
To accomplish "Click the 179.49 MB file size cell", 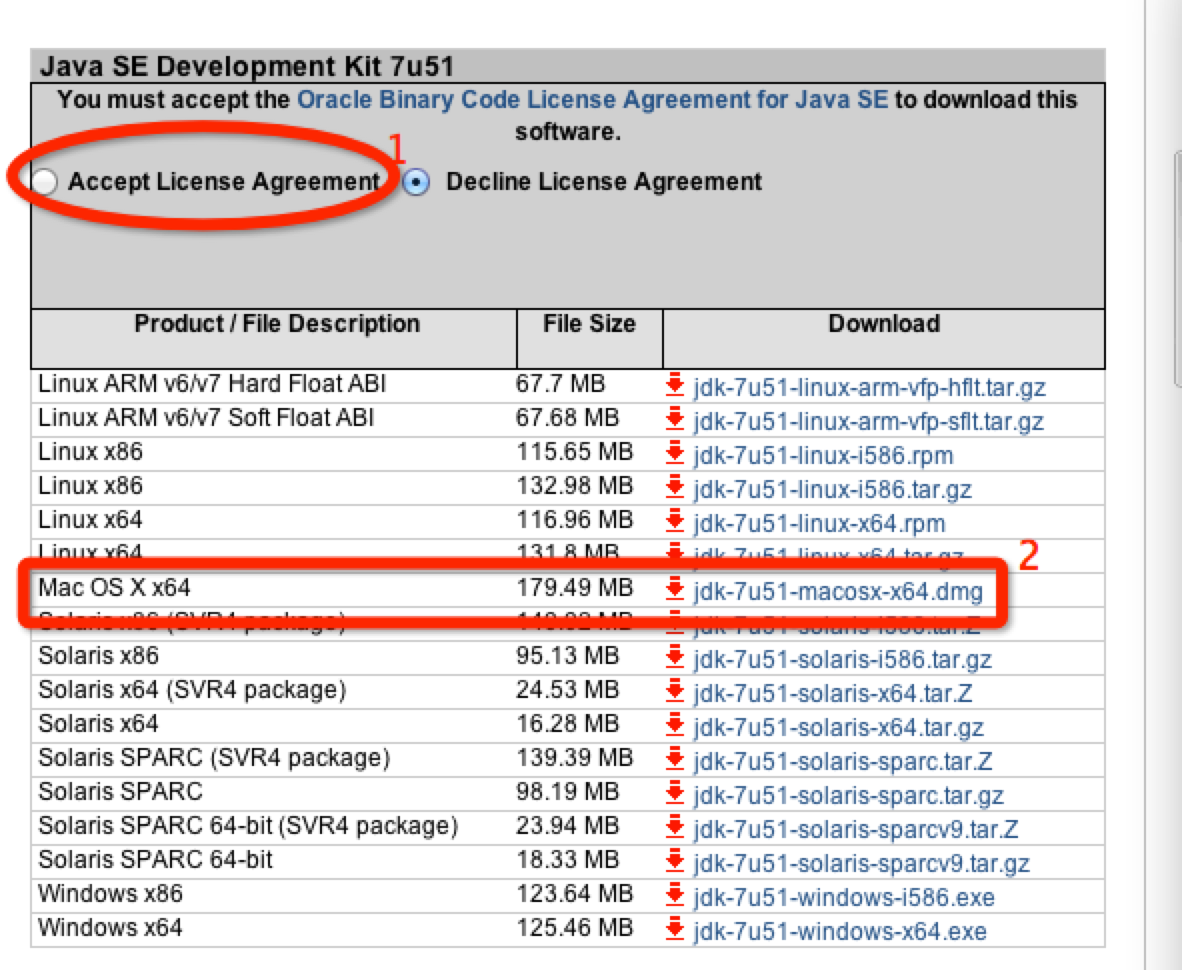I will [x=574, y=588].
